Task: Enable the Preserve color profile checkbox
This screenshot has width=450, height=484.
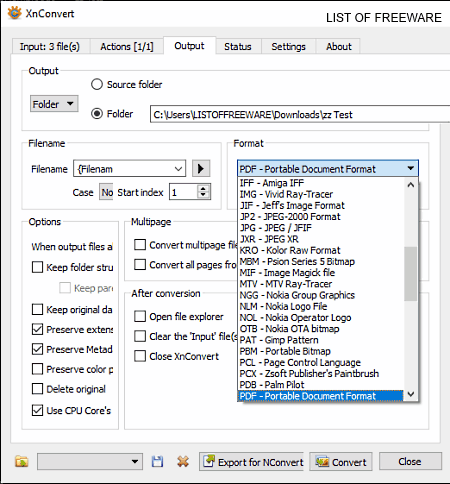Action: click(37, 369)
